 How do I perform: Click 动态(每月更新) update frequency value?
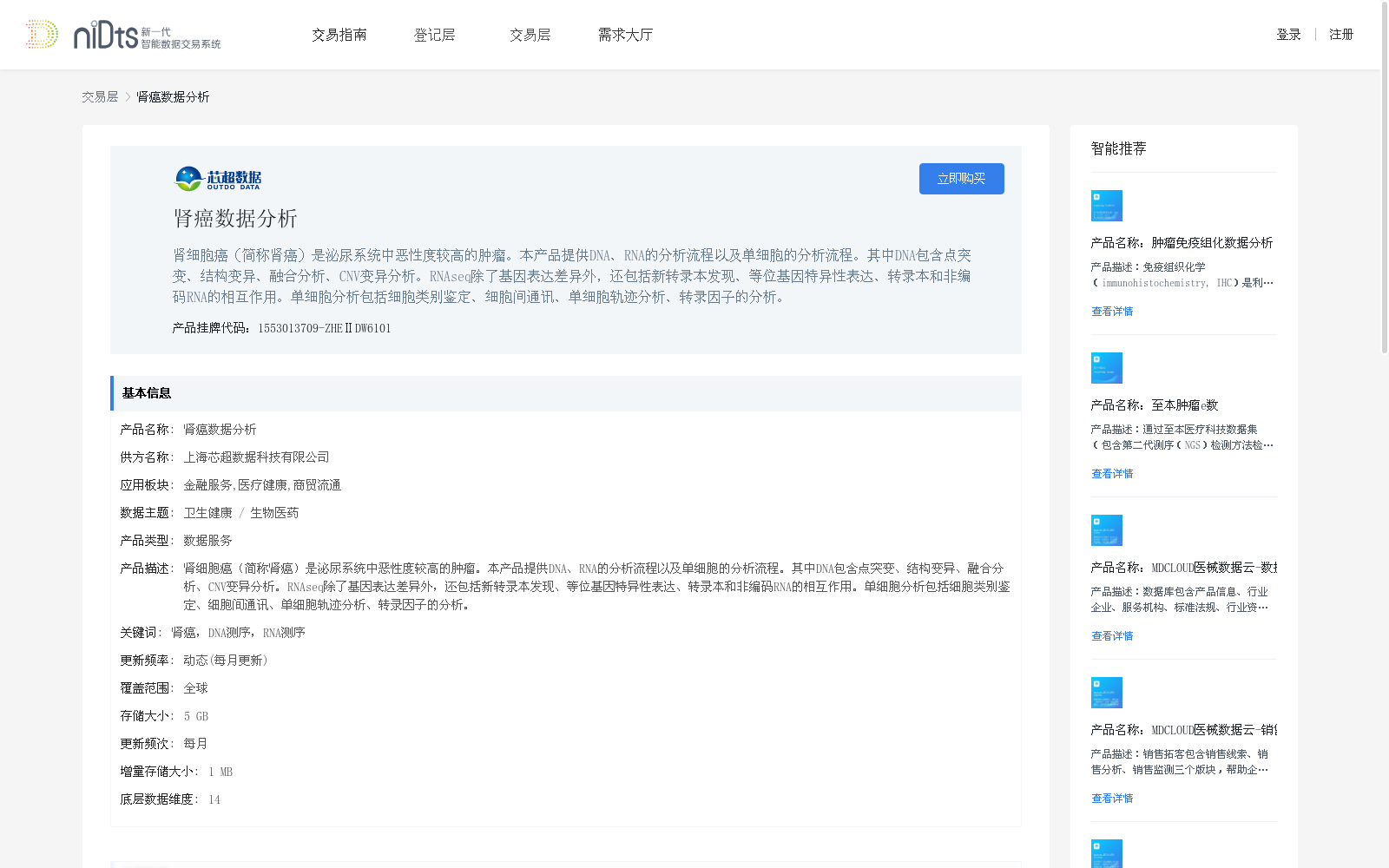226,661
